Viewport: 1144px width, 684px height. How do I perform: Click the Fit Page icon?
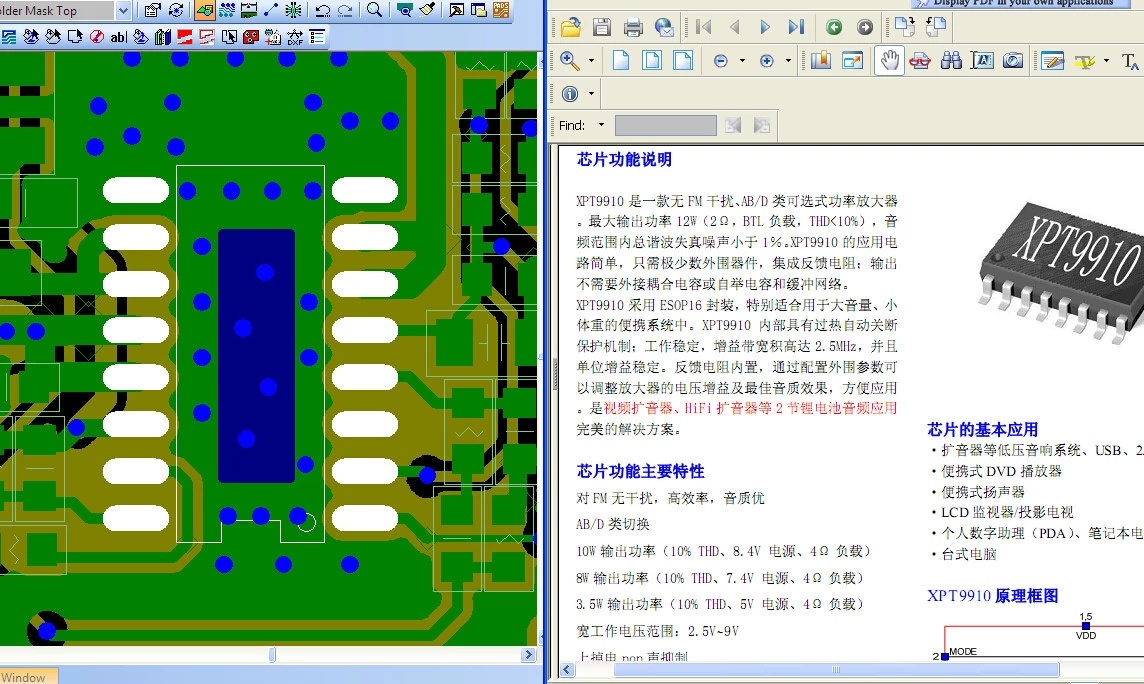tap(652, 61)
